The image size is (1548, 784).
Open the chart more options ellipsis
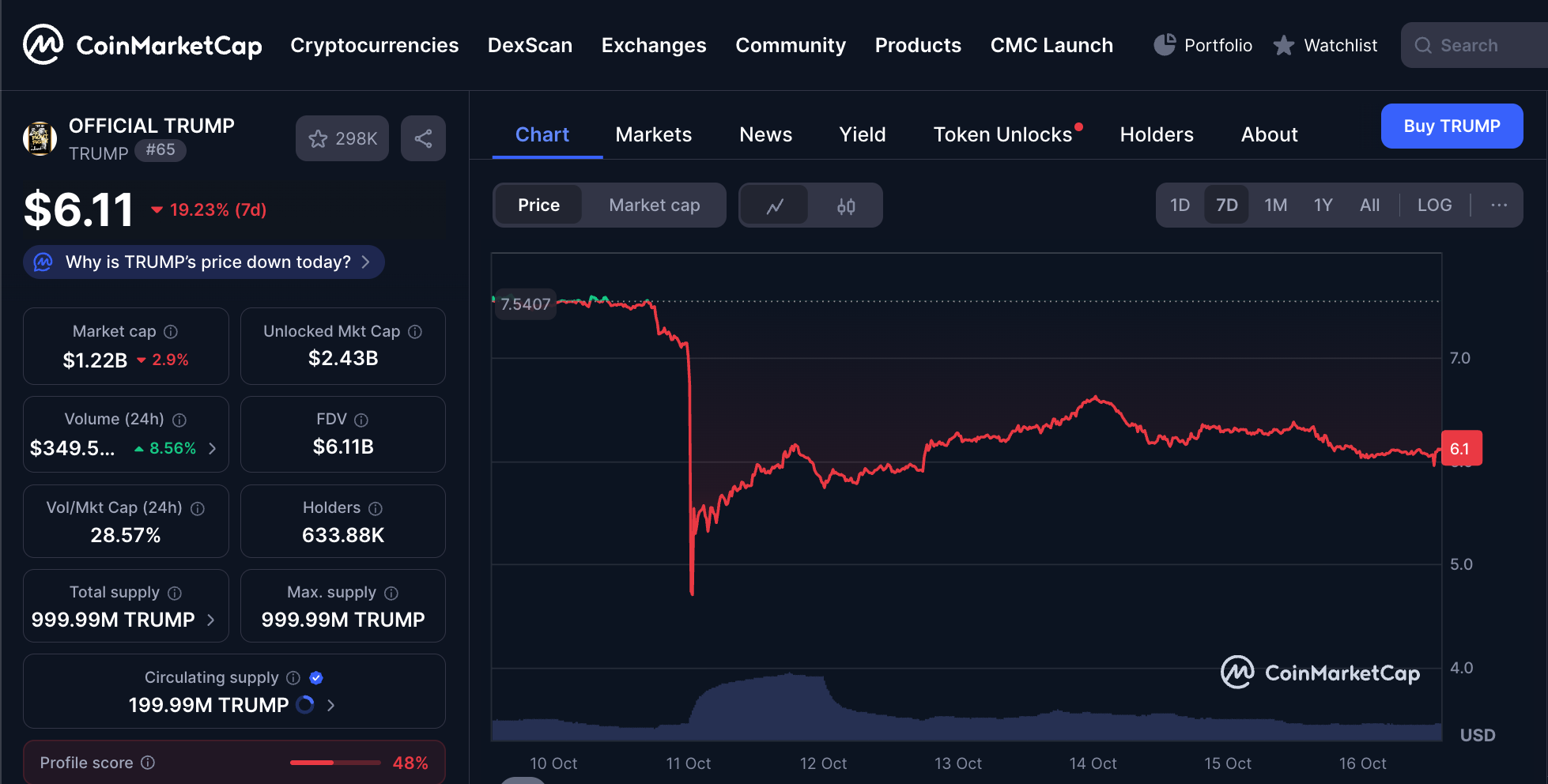(1499, 205)
